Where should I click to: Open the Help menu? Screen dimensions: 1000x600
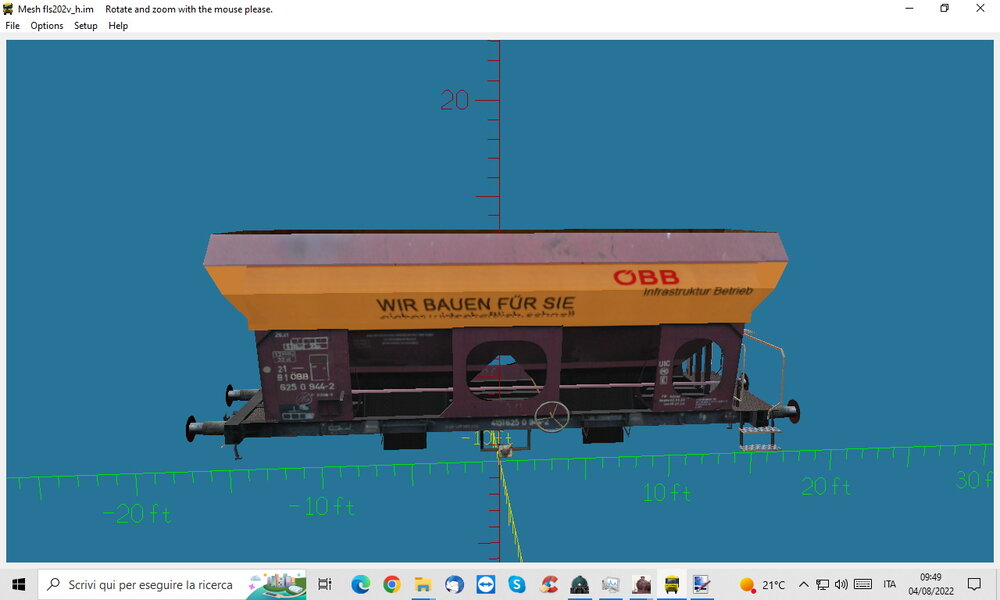coord(118,26)
